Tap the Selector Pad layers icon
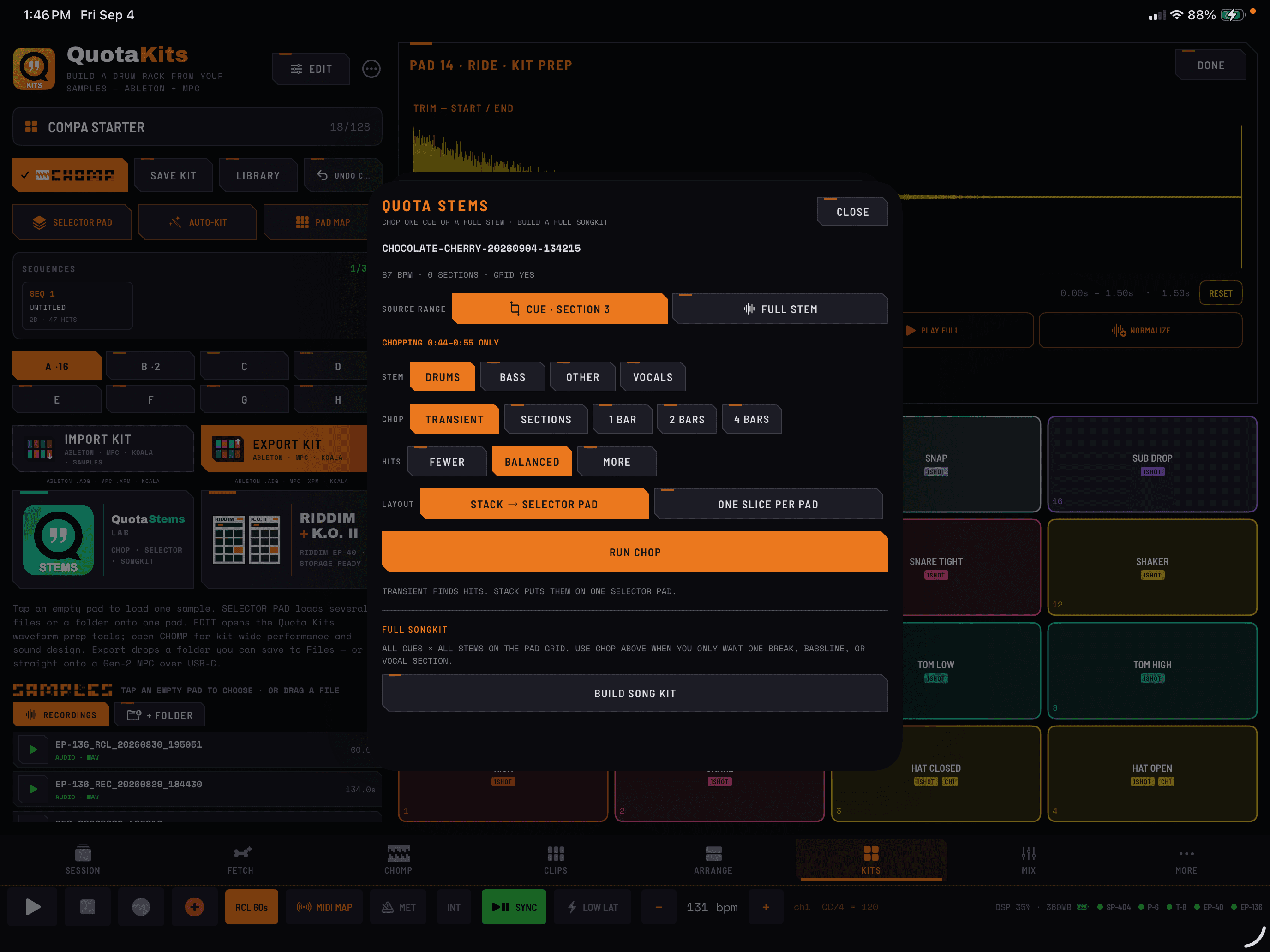This screenshot has width=1270, height=952. [39, 222]
